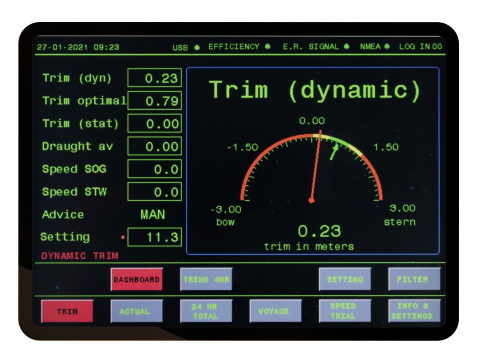This screenshot has height=363, width=479.
Task: Click the USB label in the header
Action: pyautogui.click(x=180, y=48)
